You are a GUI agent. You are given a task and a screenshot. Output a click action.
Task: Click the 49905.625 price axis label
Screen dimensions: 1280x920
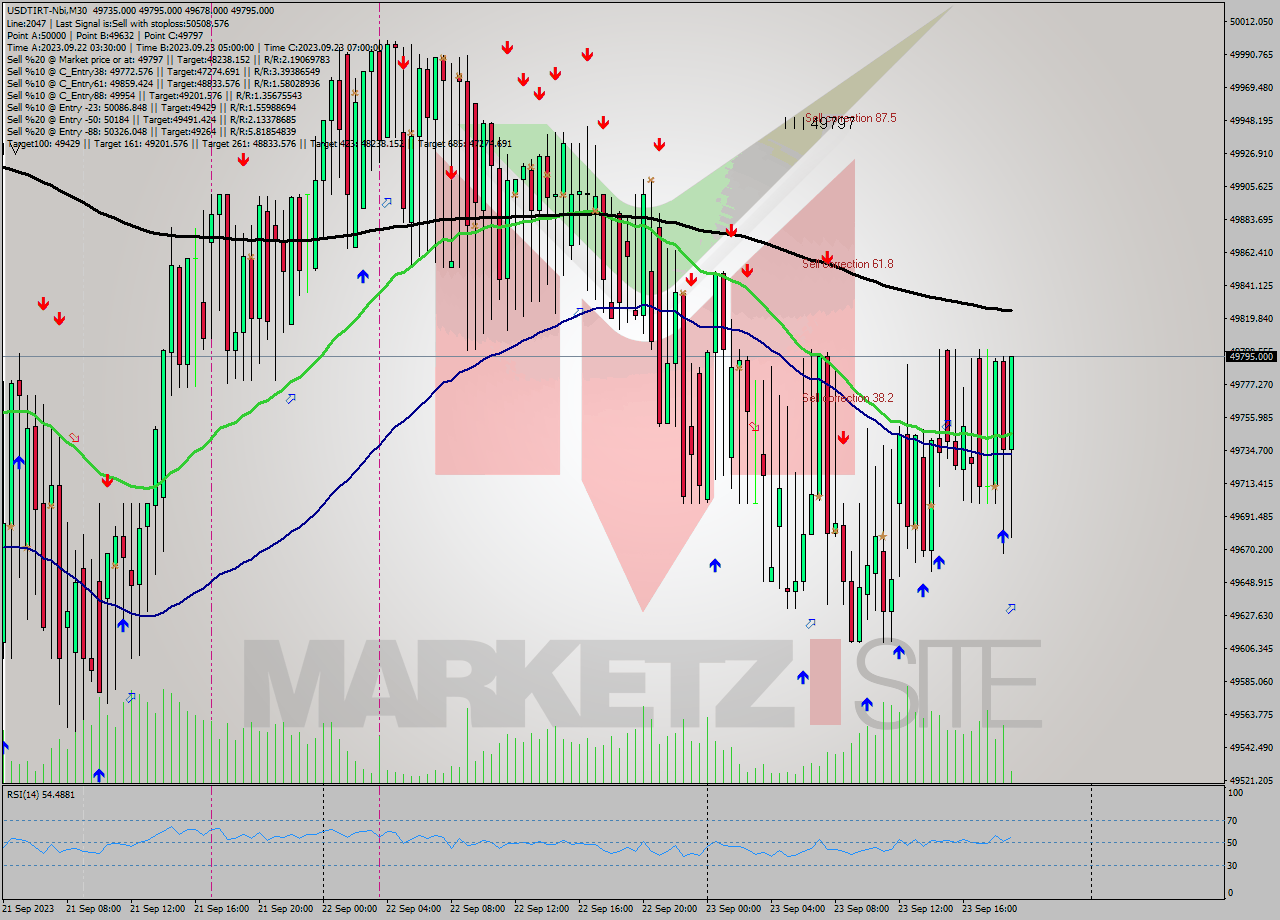pyautogui.click(x=1251, y=186)
